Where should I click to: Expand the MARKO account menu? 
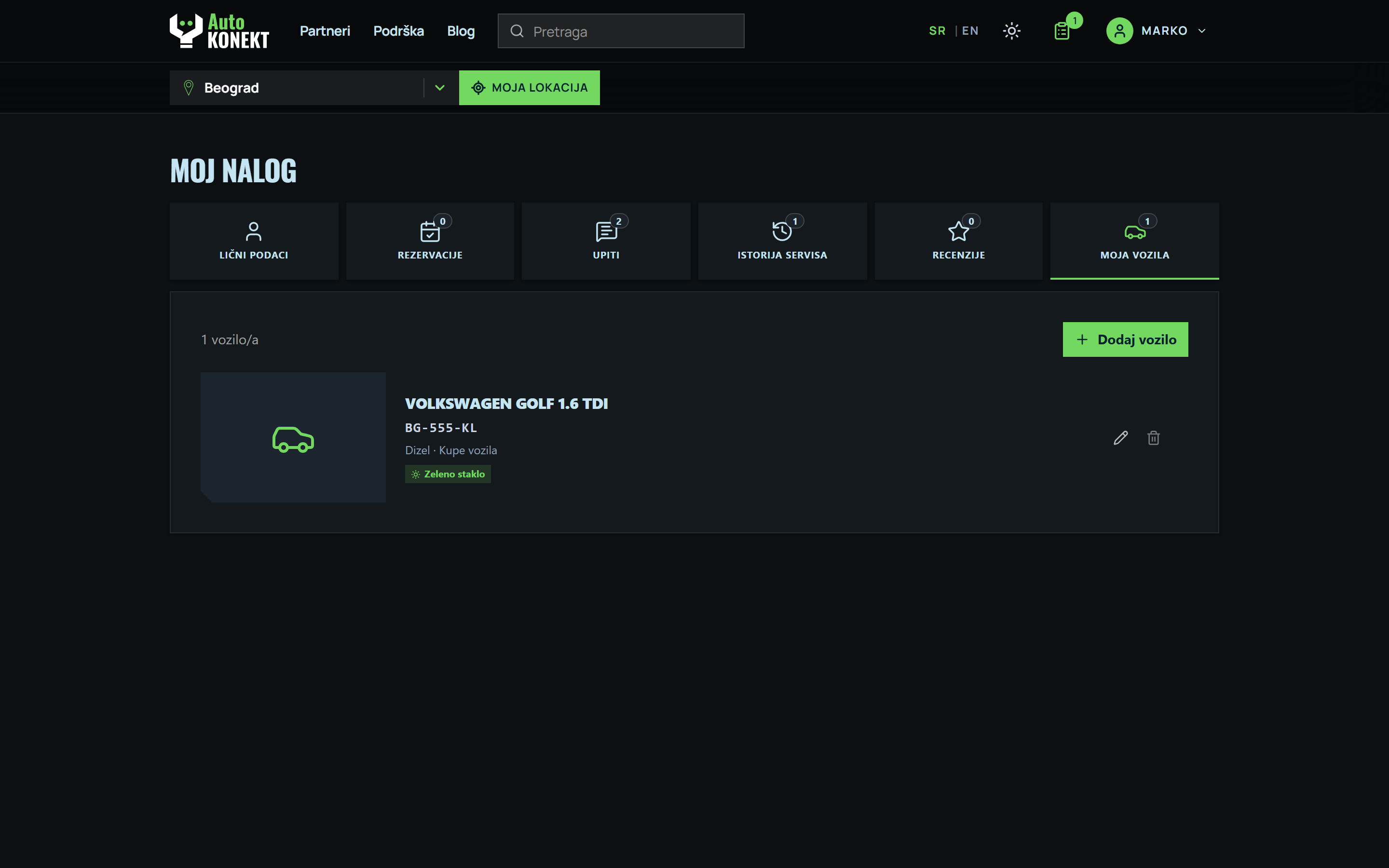click(1157, 31)
